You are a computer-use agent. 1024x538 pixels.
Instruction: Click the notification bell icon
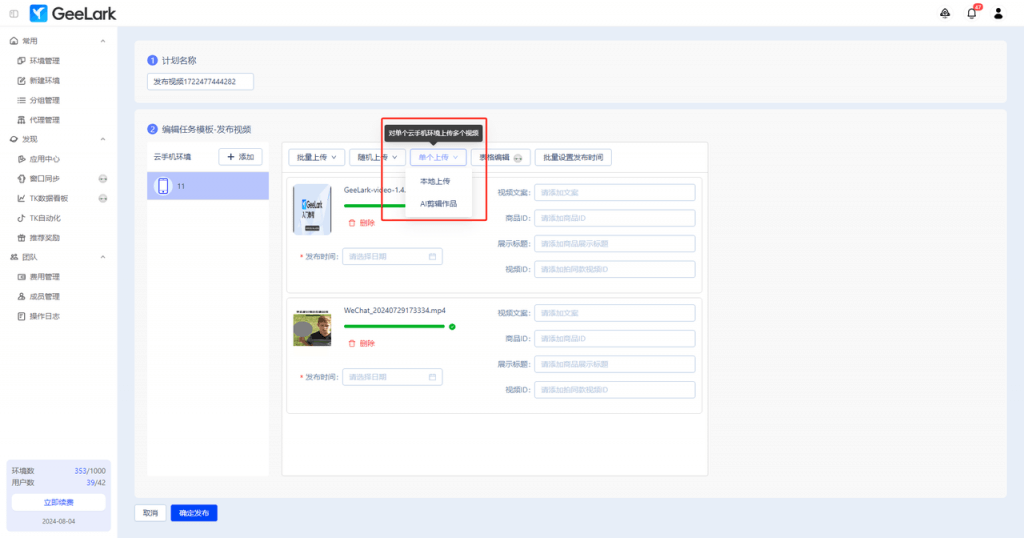coord(971,13)
